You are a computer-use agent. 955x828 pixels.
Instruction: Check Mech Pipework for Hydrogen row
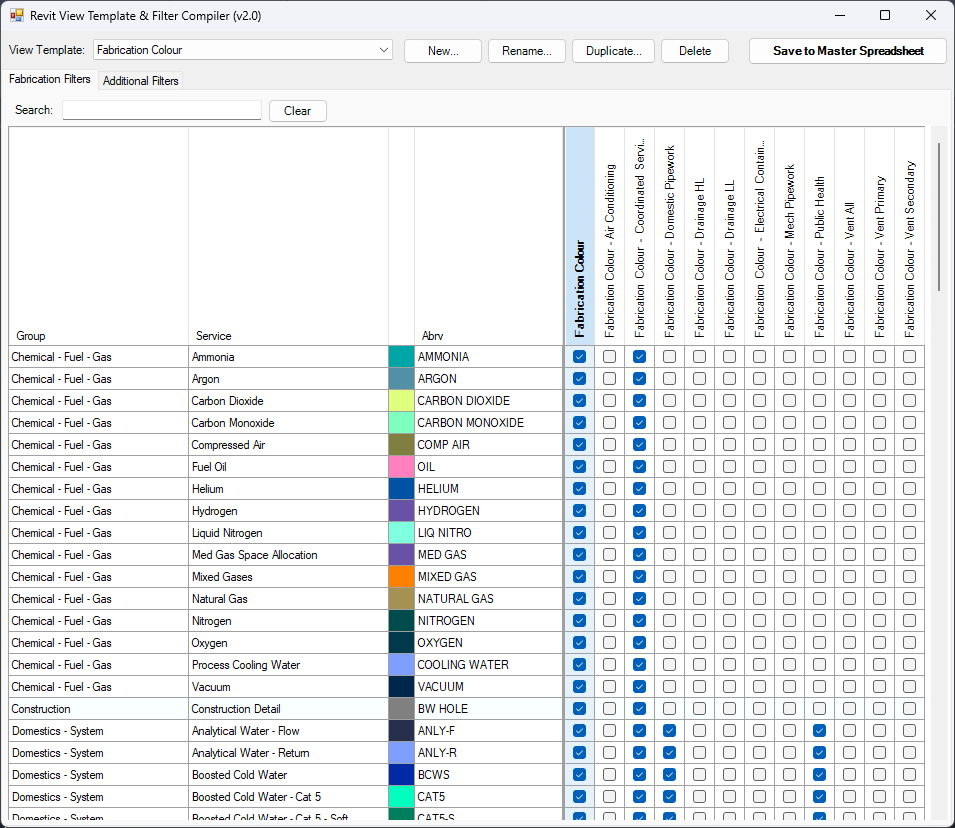point(789,511)
